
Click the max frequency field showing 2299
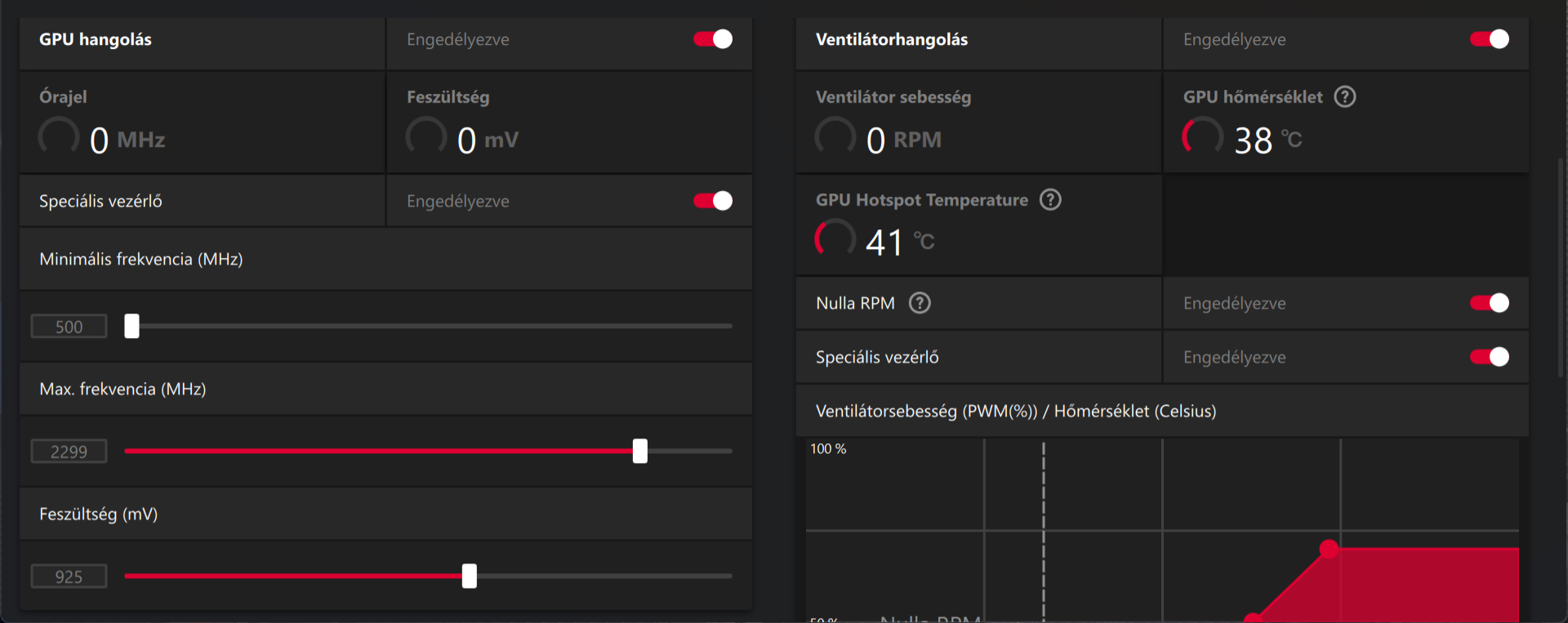click(69, 452)
